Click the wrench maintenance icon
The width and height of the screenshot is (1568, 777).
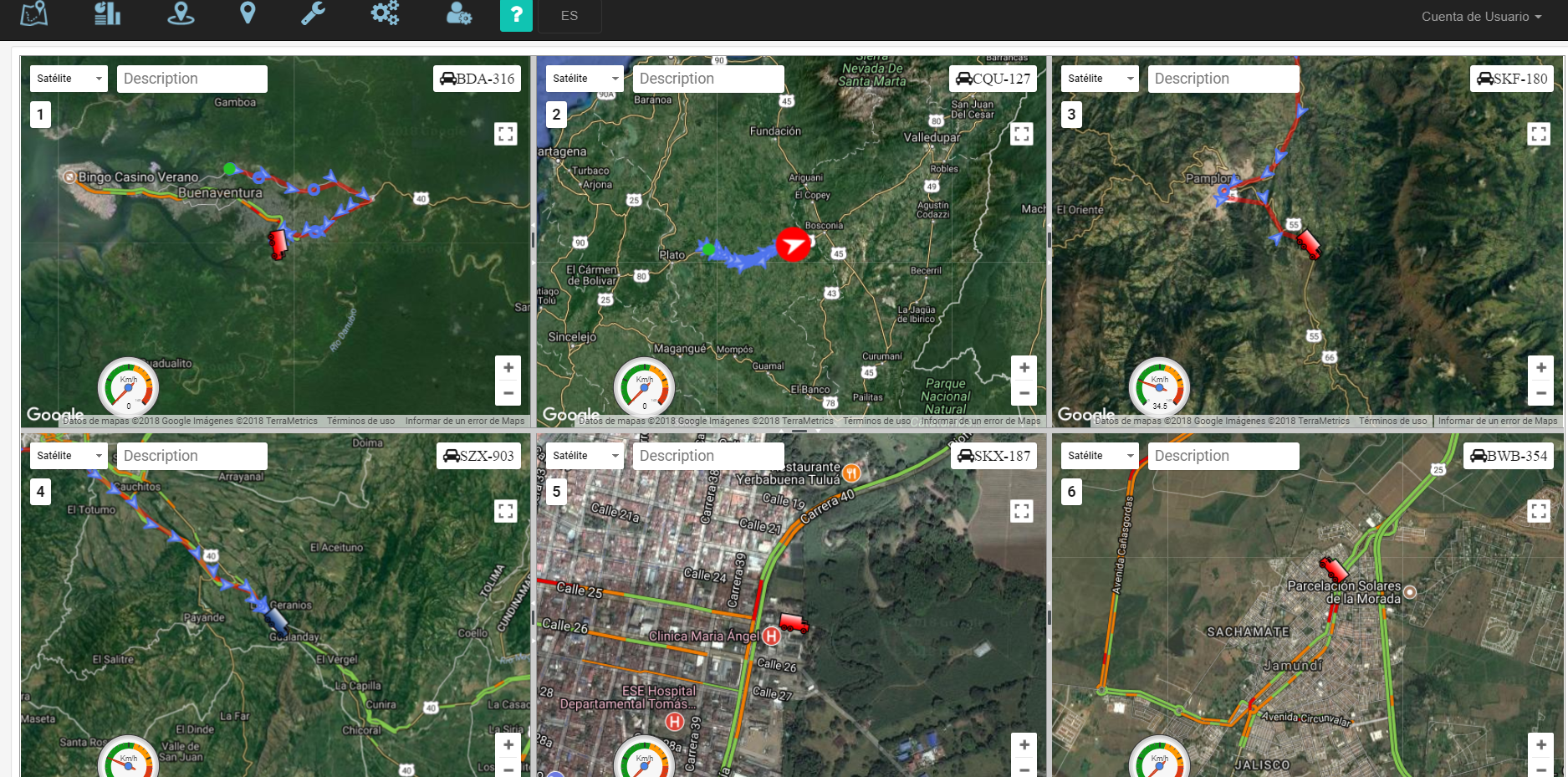point(313,14)
